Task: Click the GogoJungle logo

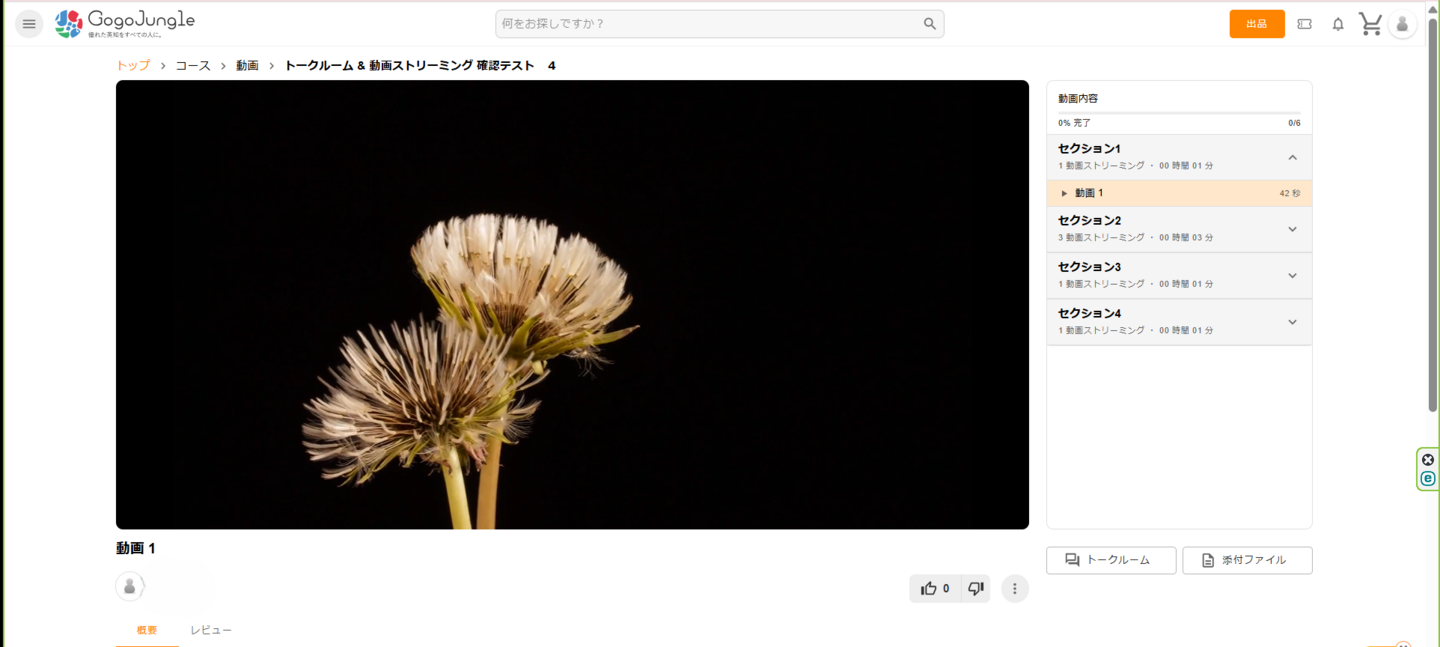Action: click(125, 23)
